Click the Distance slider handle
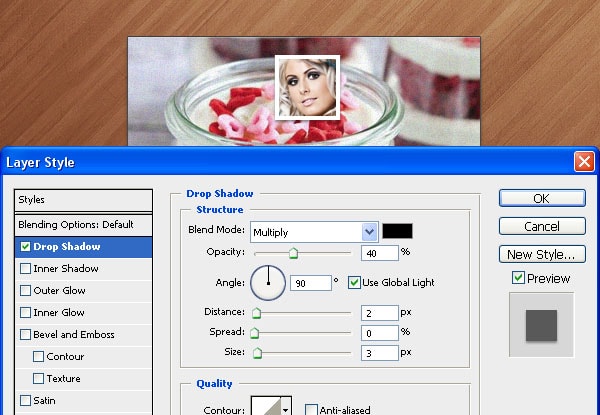Viewport: 600px width, 415px height. pos(256,313)
